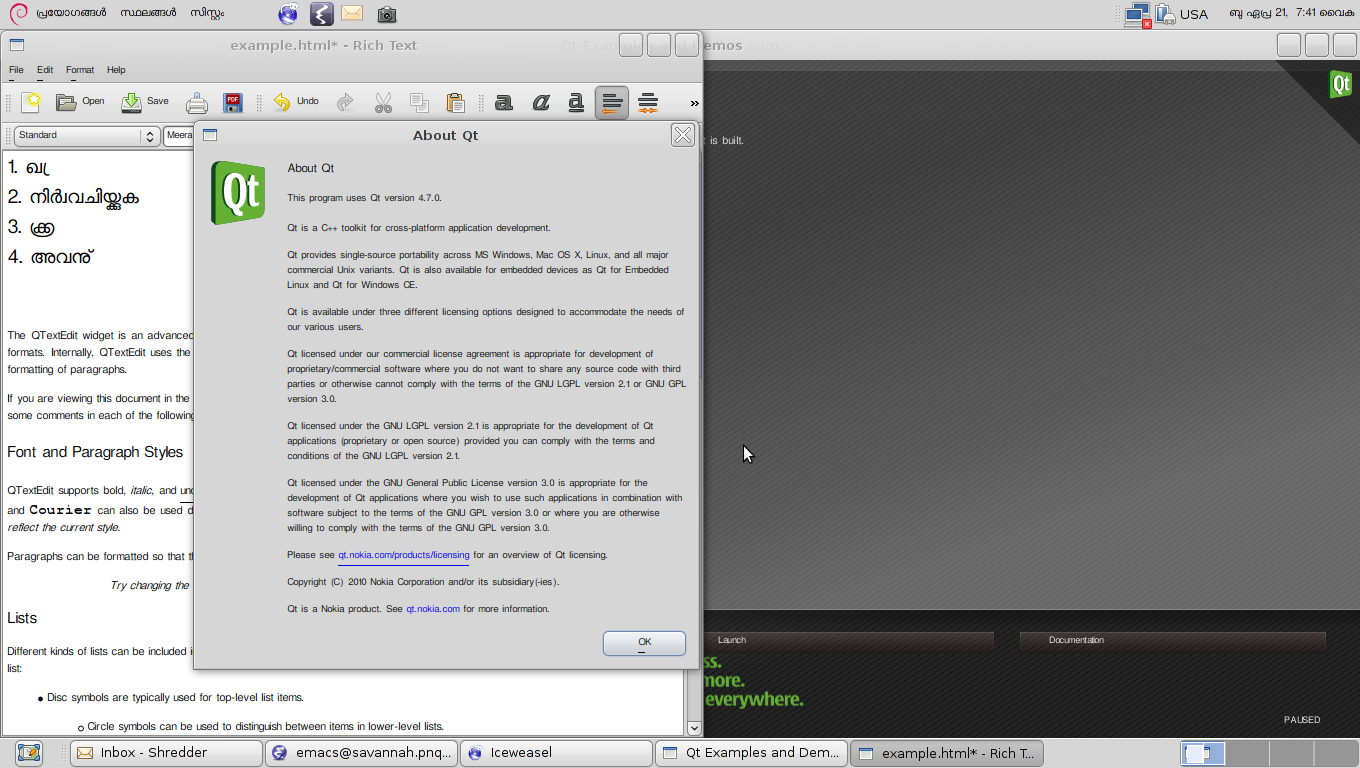This screenshot has width=1360, height=768.
Task: Switch to Iceweasel in the taskbar
Action: click(558, 753)
